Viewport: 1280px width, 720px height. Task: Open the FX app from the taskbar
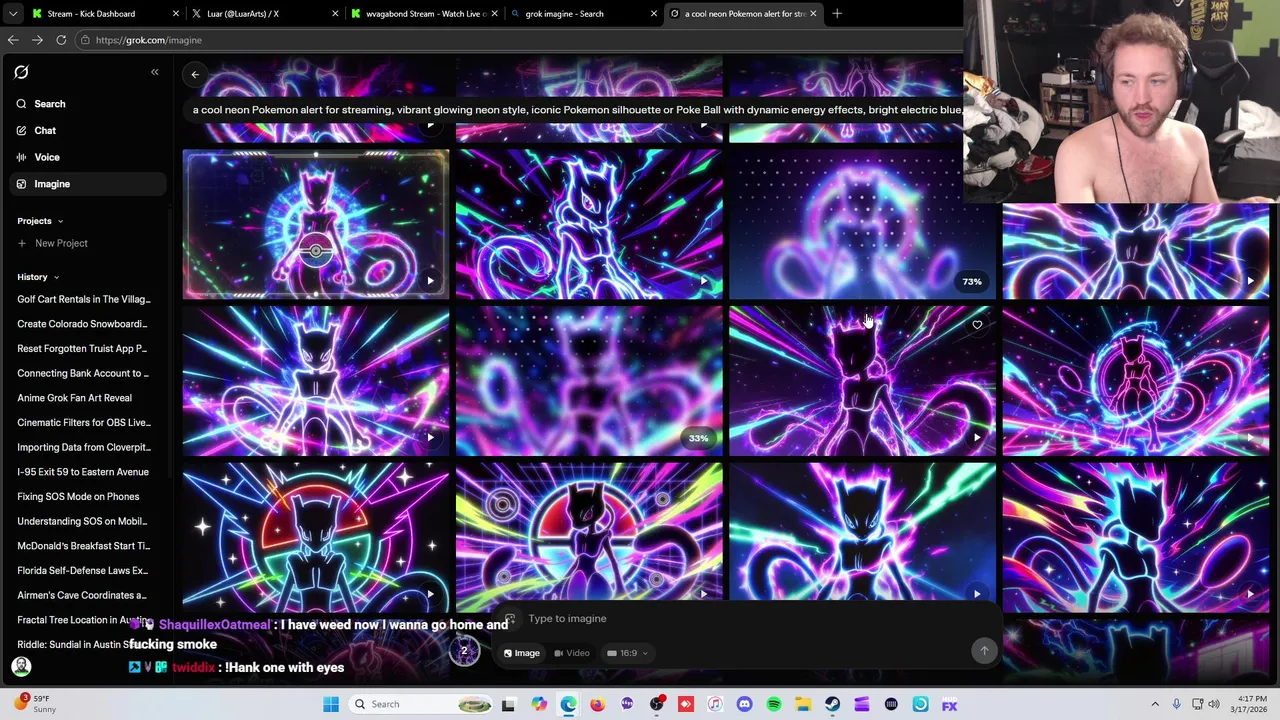coord(949,704)
